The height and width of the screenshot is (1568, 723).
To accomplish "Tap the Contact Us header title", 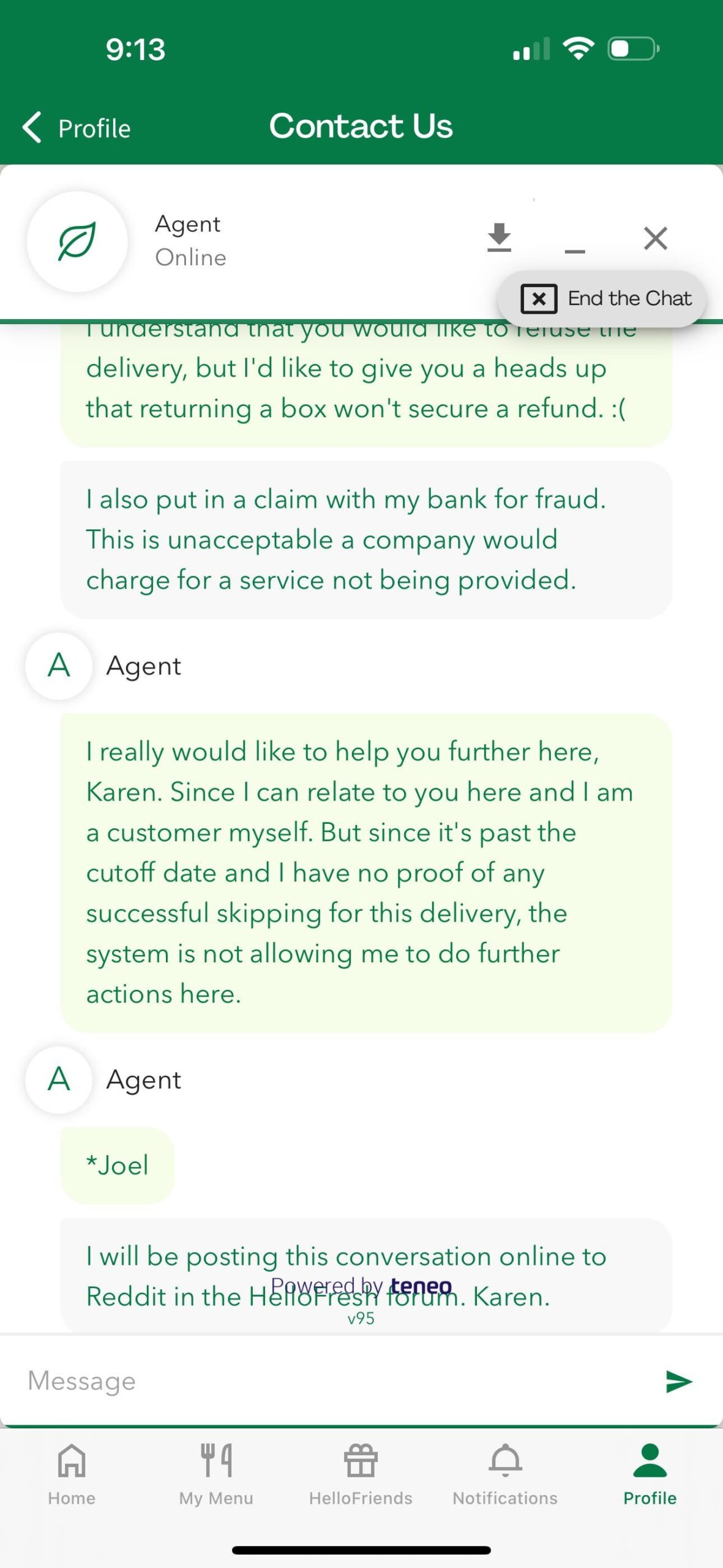I will click(361, 126).
